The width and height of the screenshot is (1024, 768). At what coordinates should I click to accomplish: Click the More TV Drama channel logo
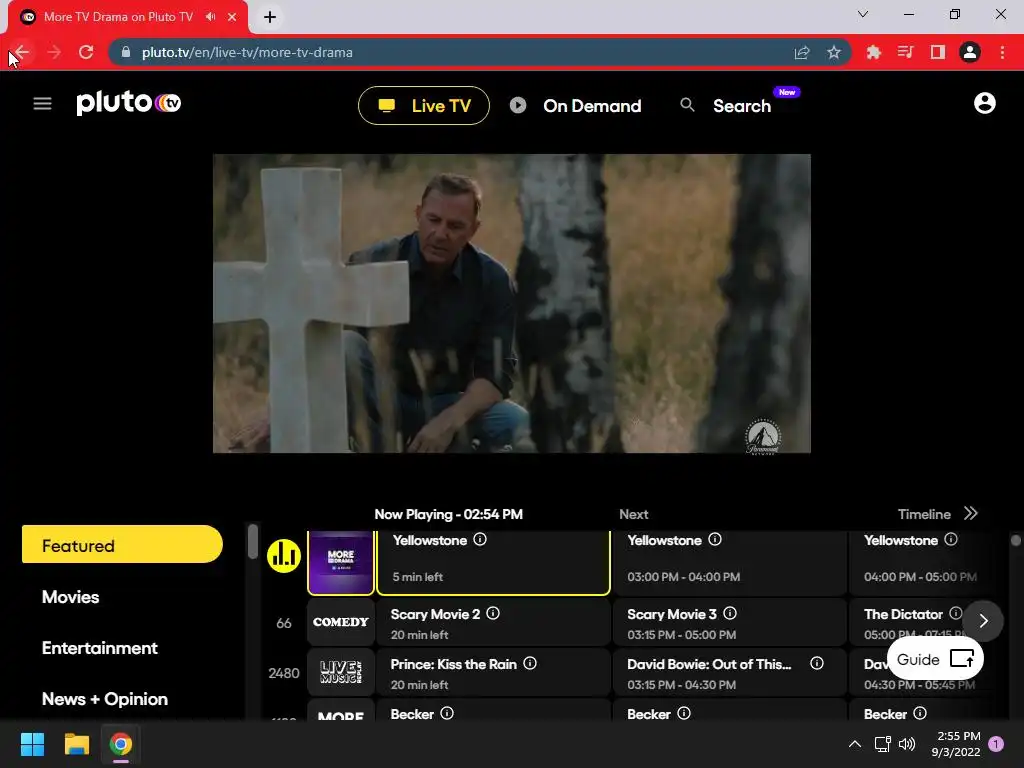click(x=341, y=562)
